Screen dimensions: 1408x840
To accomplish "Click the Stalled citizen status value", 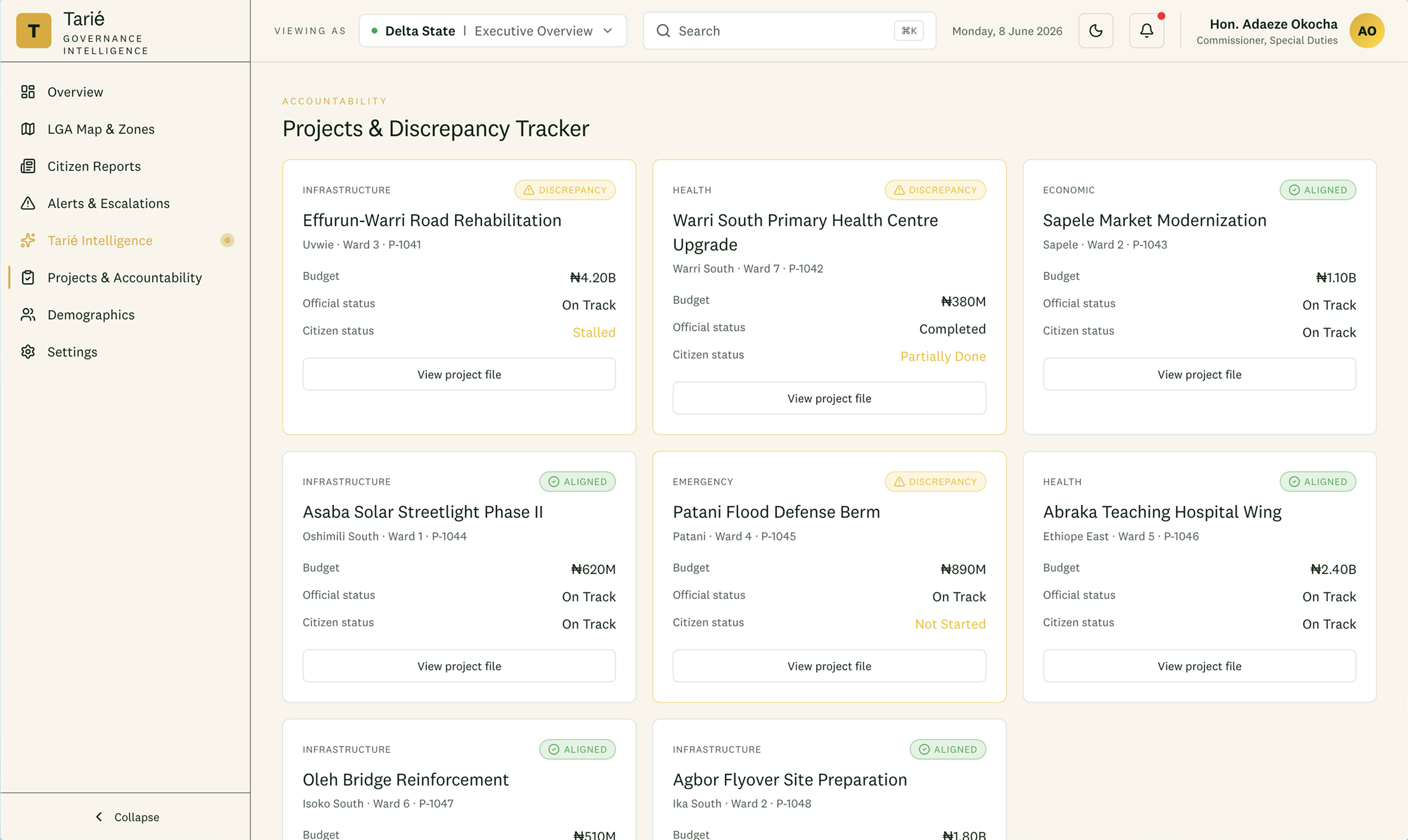I will tap(594, 332).
